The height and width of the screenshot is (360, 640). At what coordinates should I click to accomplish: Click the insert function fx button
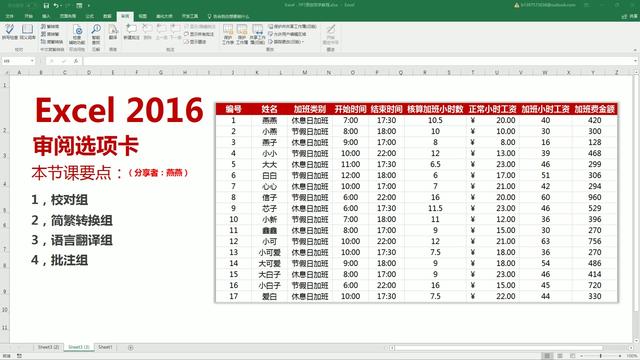[76, 61]
